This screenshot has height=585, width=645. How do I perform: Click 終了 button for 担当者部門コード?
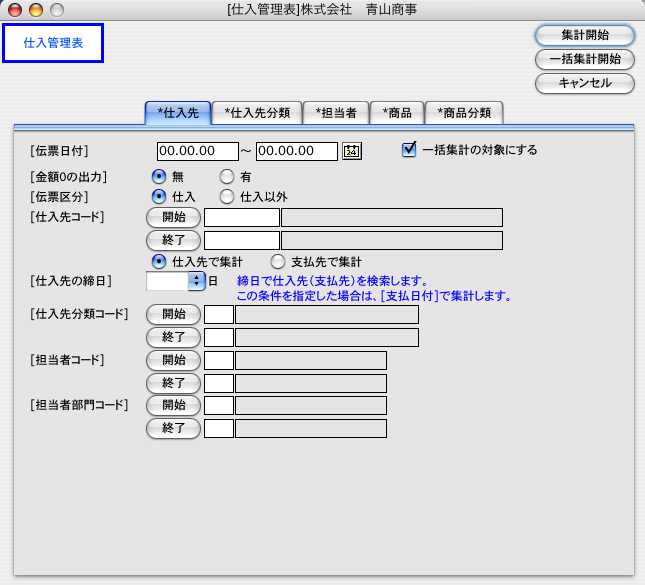[174, 428]
